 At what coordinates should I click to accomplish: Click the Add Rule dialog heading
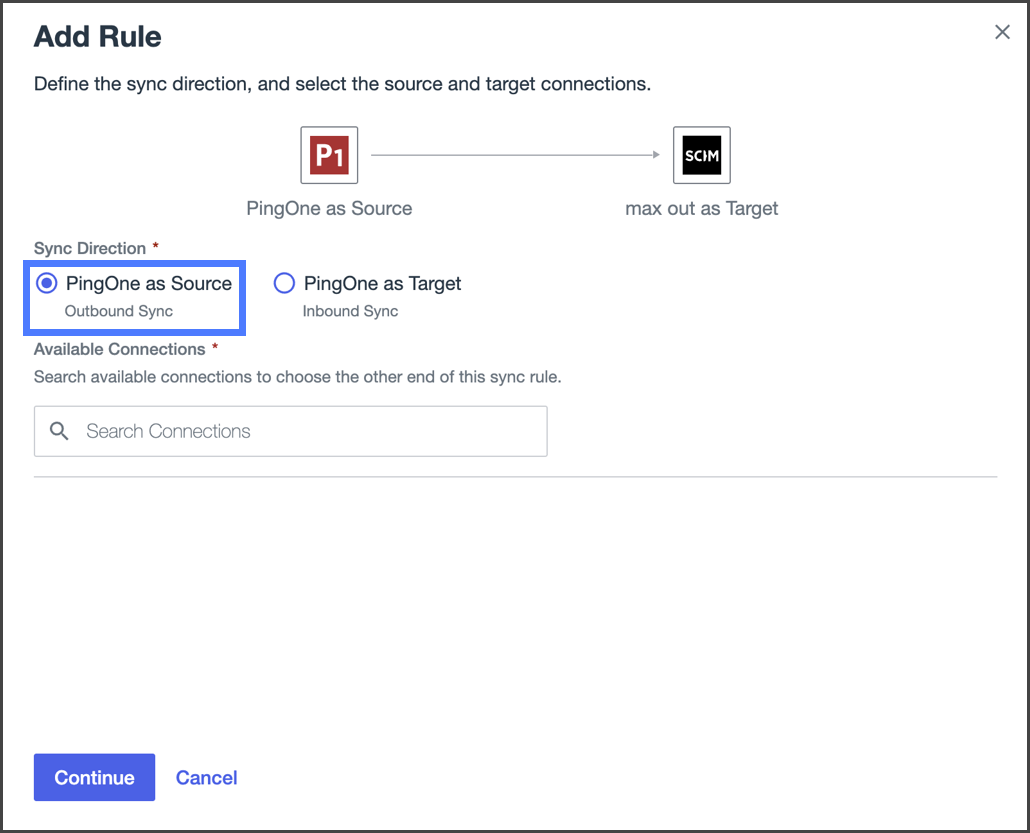tap(98, 37)
